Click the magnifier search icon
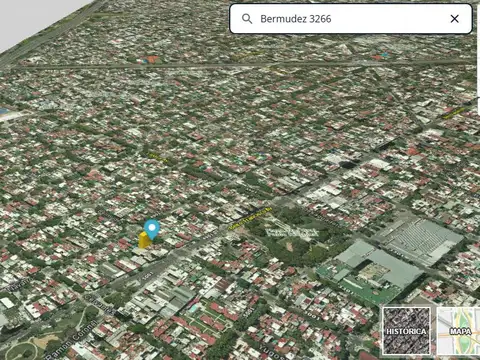Viewport: 480px width, 360px height. [x=247, y=19]
